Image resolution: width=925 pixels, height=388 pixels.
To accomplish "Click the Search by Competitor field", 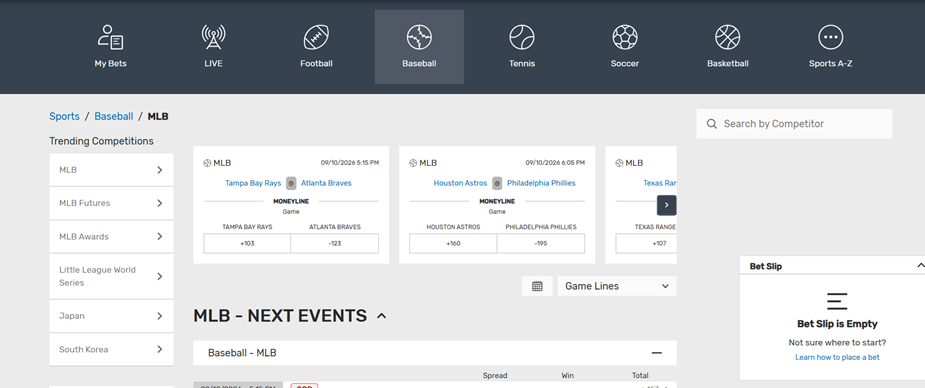I will click(x=794, y=124).
